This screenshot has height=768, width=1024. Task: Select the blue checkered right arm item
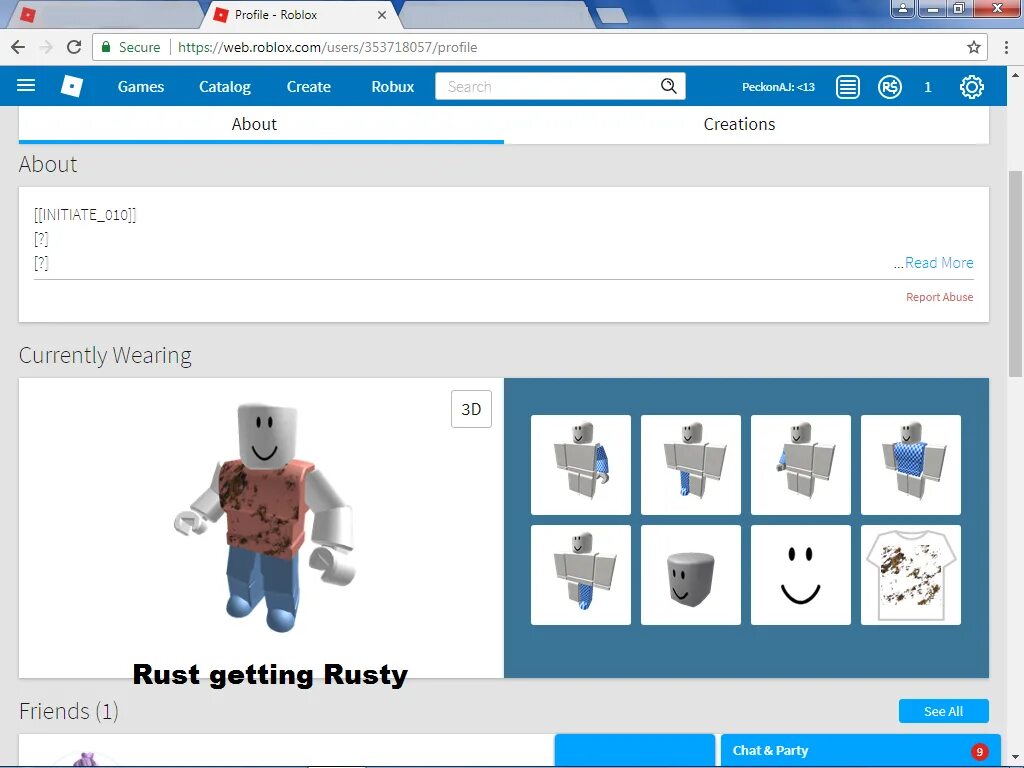581,464
